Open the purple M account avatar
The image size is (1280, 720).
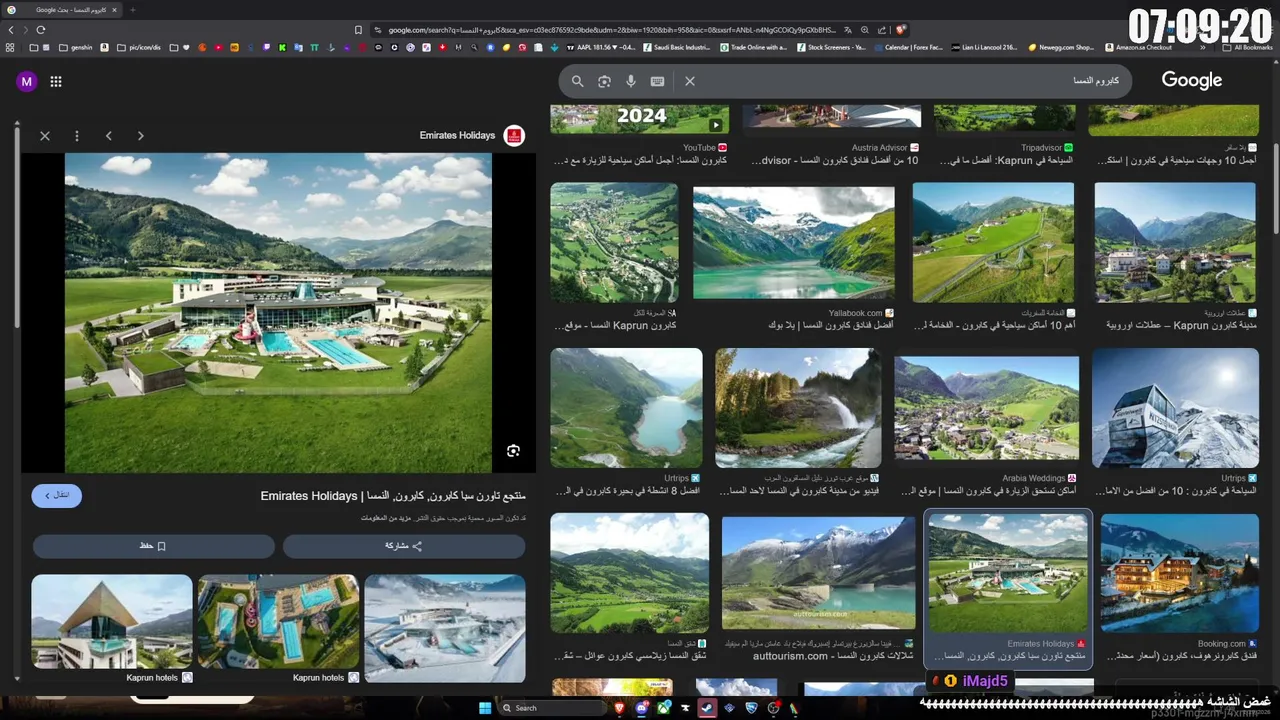(27, 82)
